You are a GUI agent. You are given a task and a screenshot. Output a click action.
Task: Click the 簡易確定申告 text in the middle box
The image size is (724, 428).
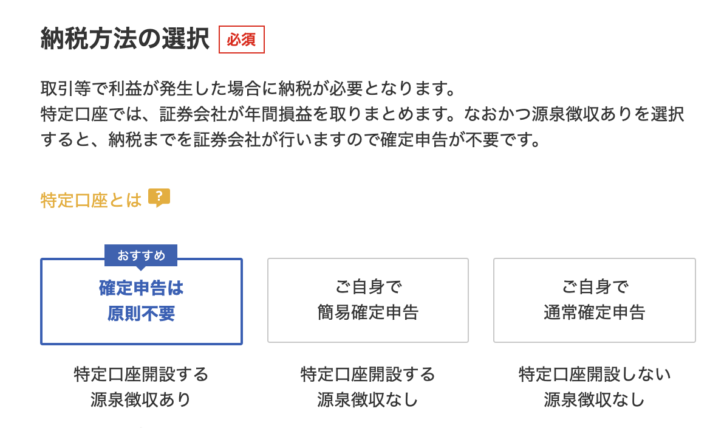point(368,313)
